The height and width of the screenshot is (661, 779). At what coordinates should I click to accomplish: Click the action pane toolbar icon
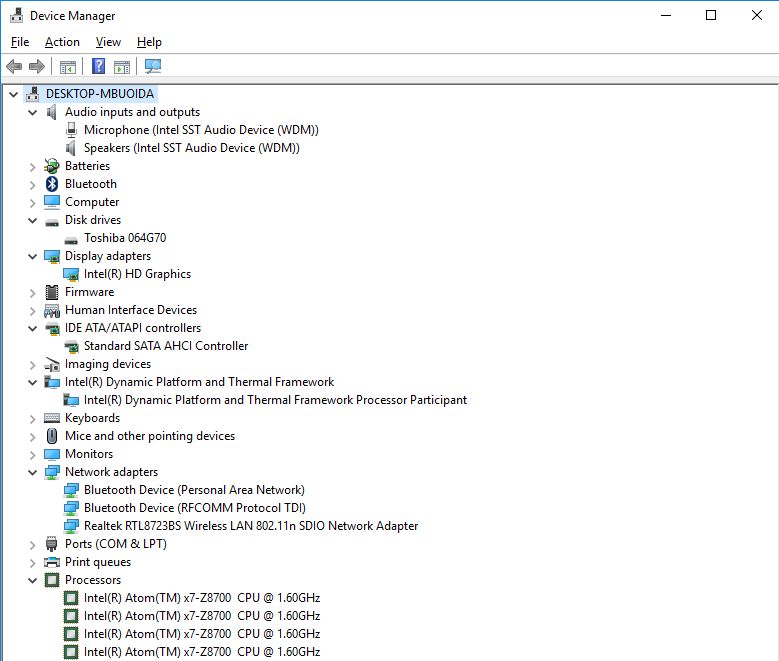pyautogui.click(x=122, y=67)
